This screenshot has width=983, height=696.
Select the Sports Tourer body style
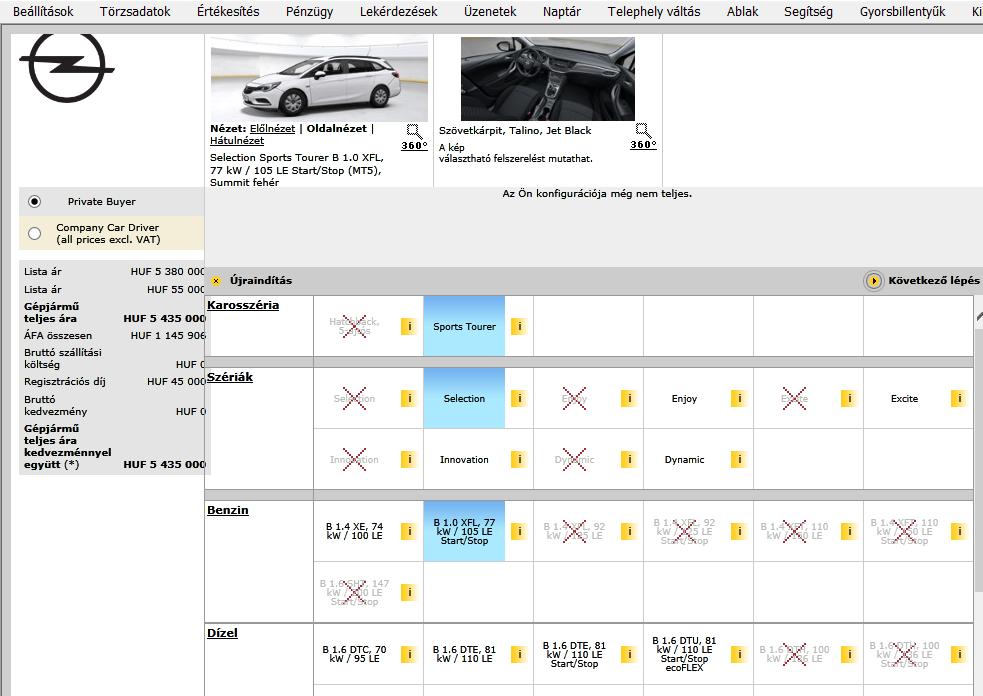[x=464, y=326]
